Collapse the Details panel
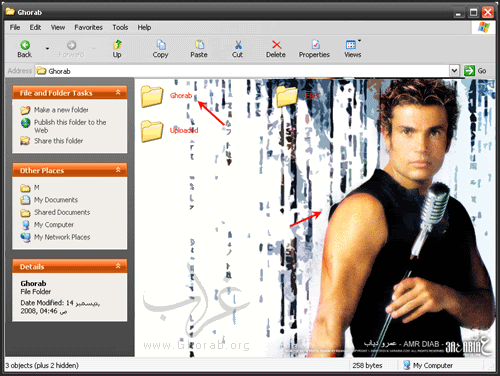The width and height of the screenshot is (500, 376). 118,266
